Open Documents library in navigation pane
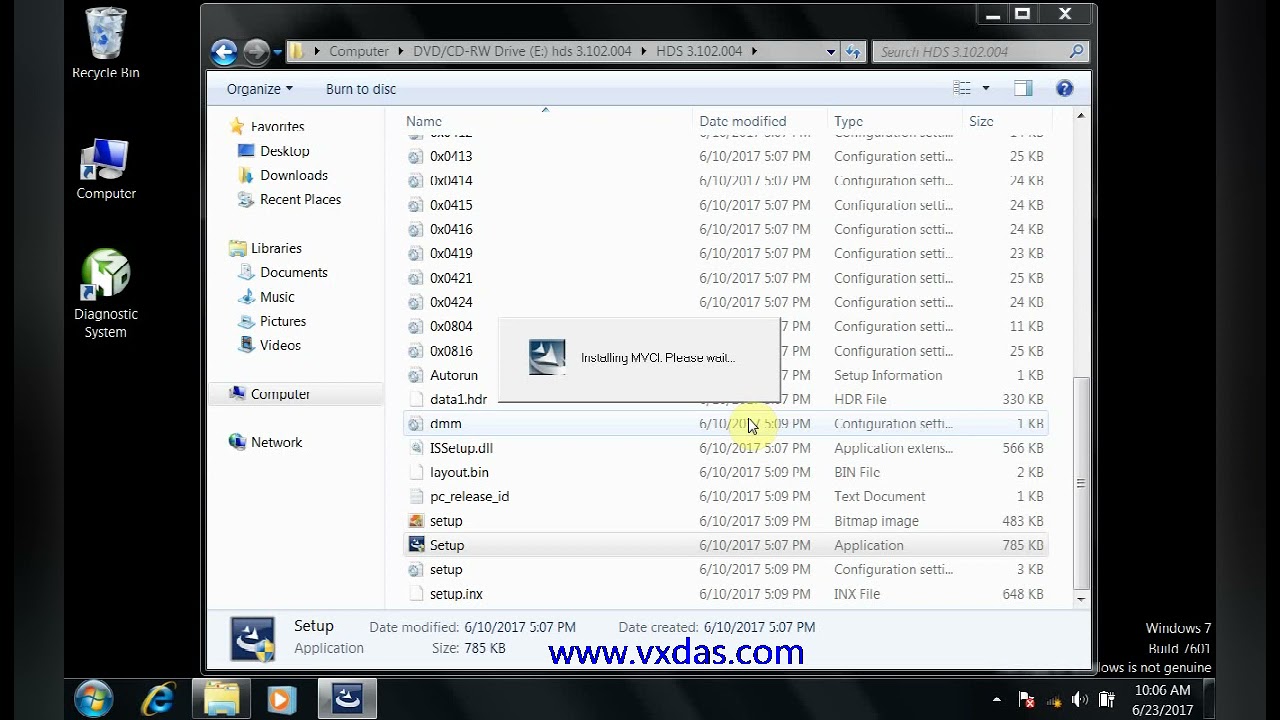The width and height of the screenshot is (1280, 720). point(293,272)
